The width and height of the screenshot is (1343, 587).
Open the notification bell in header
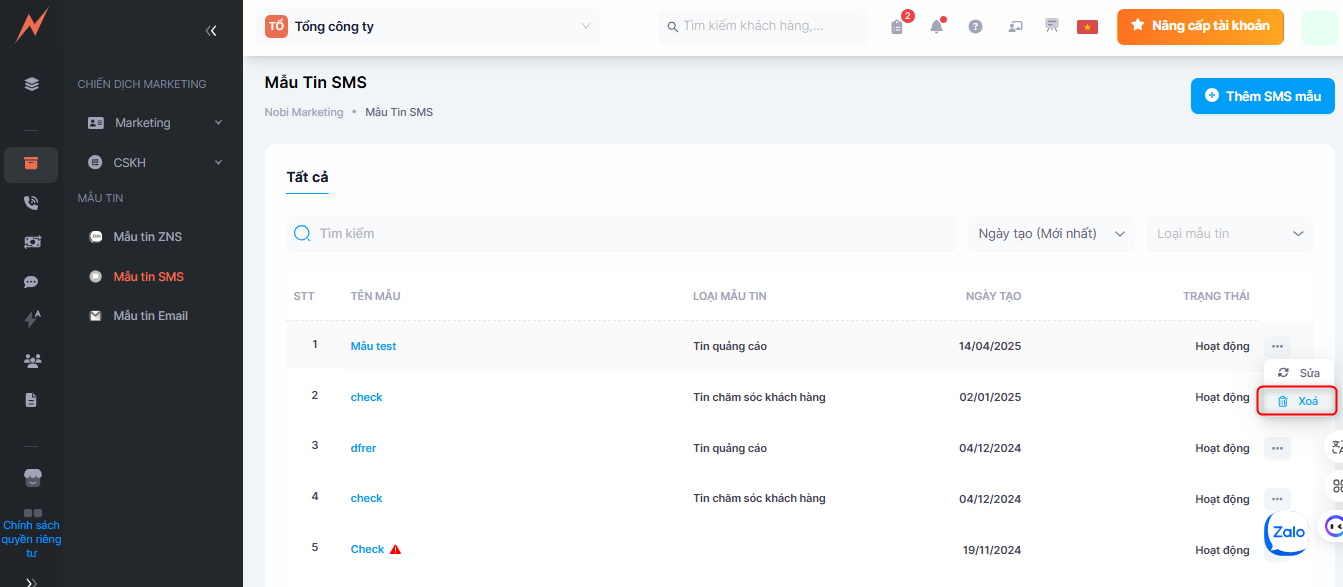click(x=936, y=27)
